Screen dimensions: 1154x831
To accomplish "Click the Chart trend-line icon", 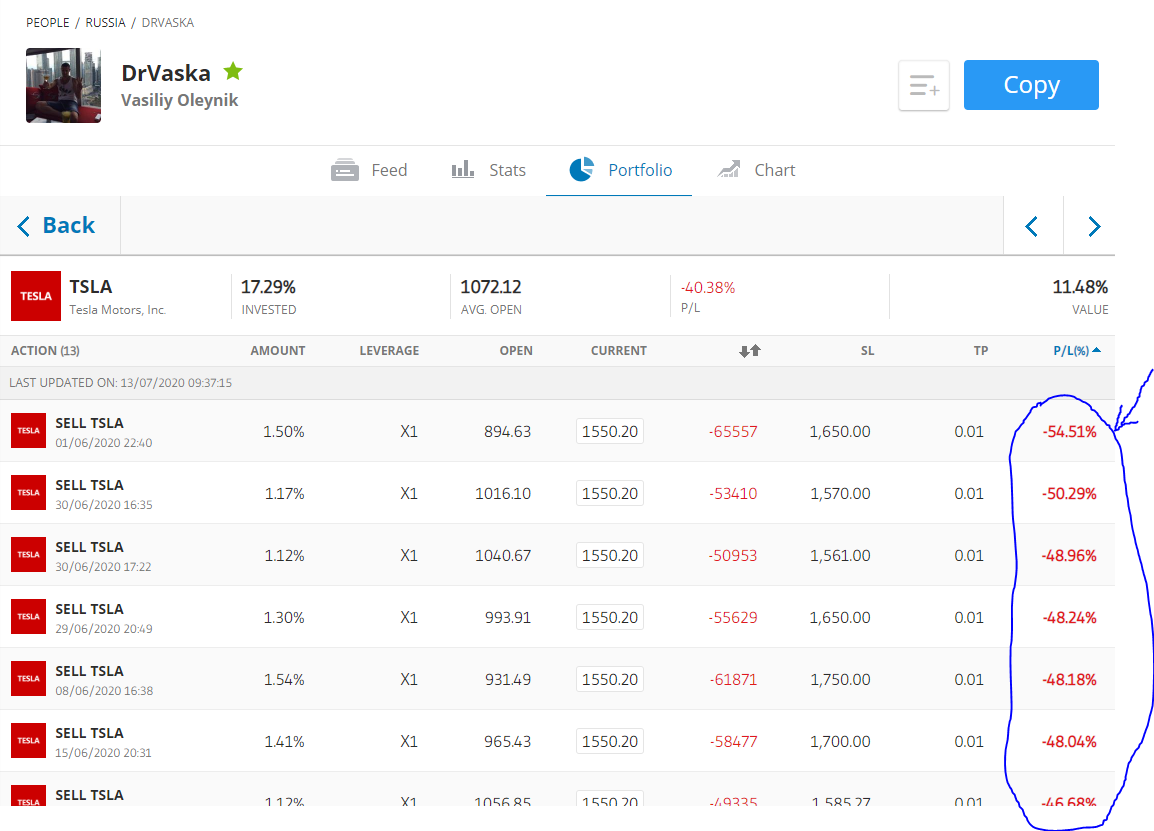I will click(729, 170).
